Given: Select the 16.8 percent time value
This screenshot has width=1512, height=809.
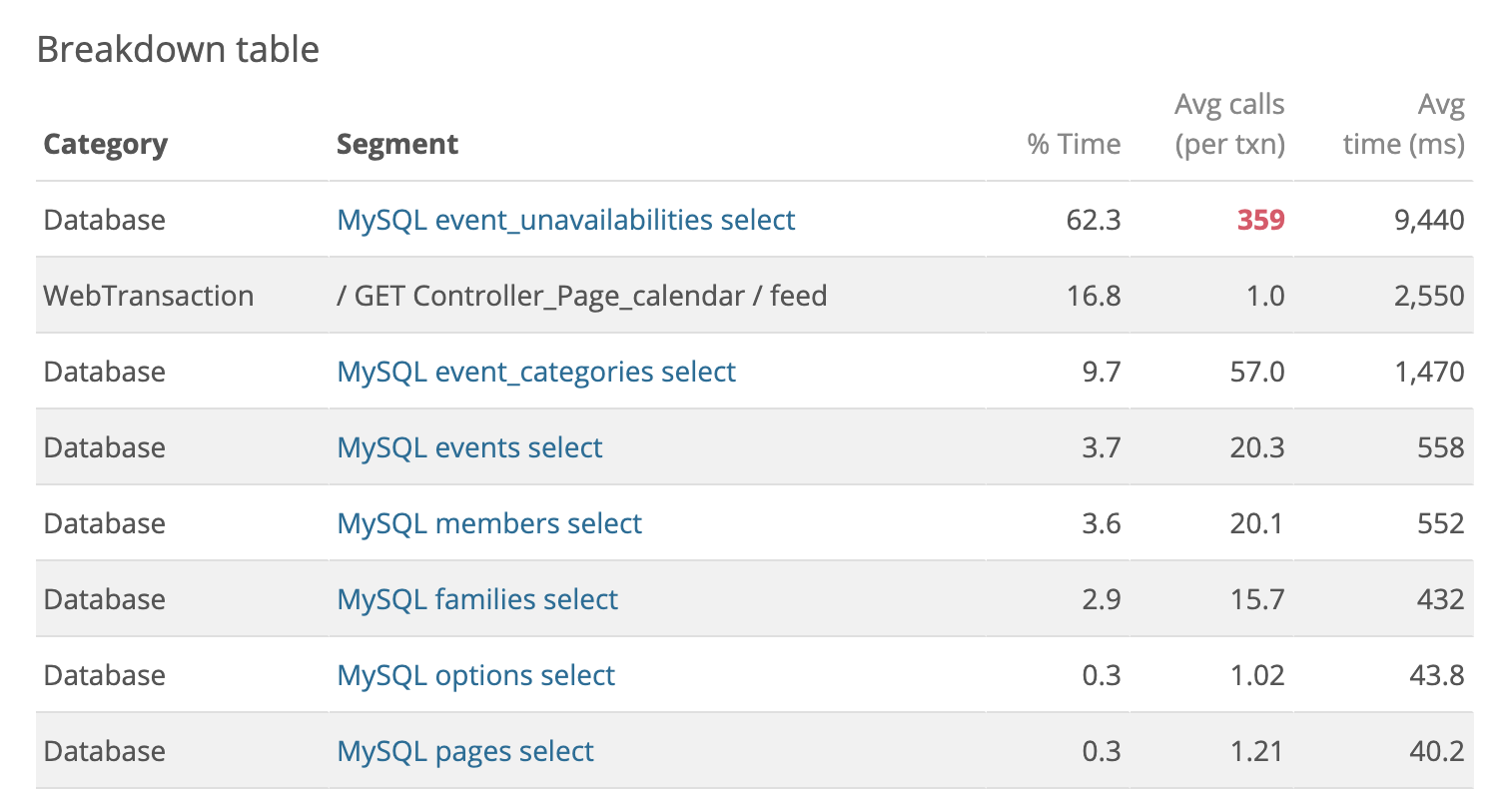Looking at the screenshot, I should 1094,296.
